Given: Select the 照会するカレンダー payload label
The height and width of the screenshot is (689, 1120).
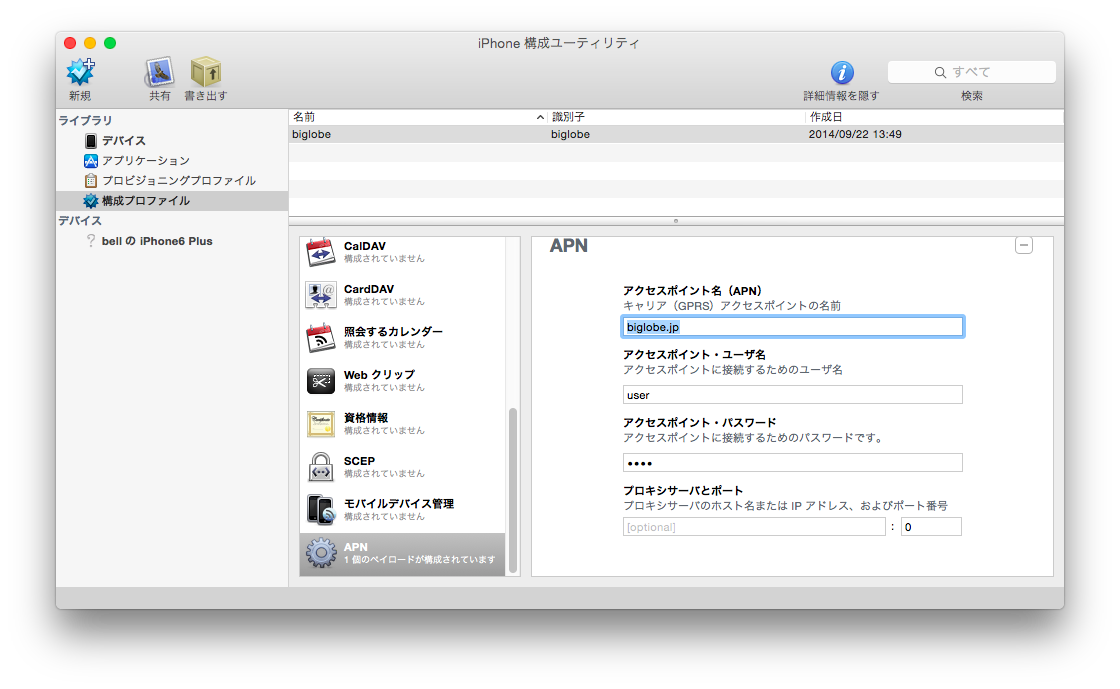Looking at the screenshot, I should (393, 332).
